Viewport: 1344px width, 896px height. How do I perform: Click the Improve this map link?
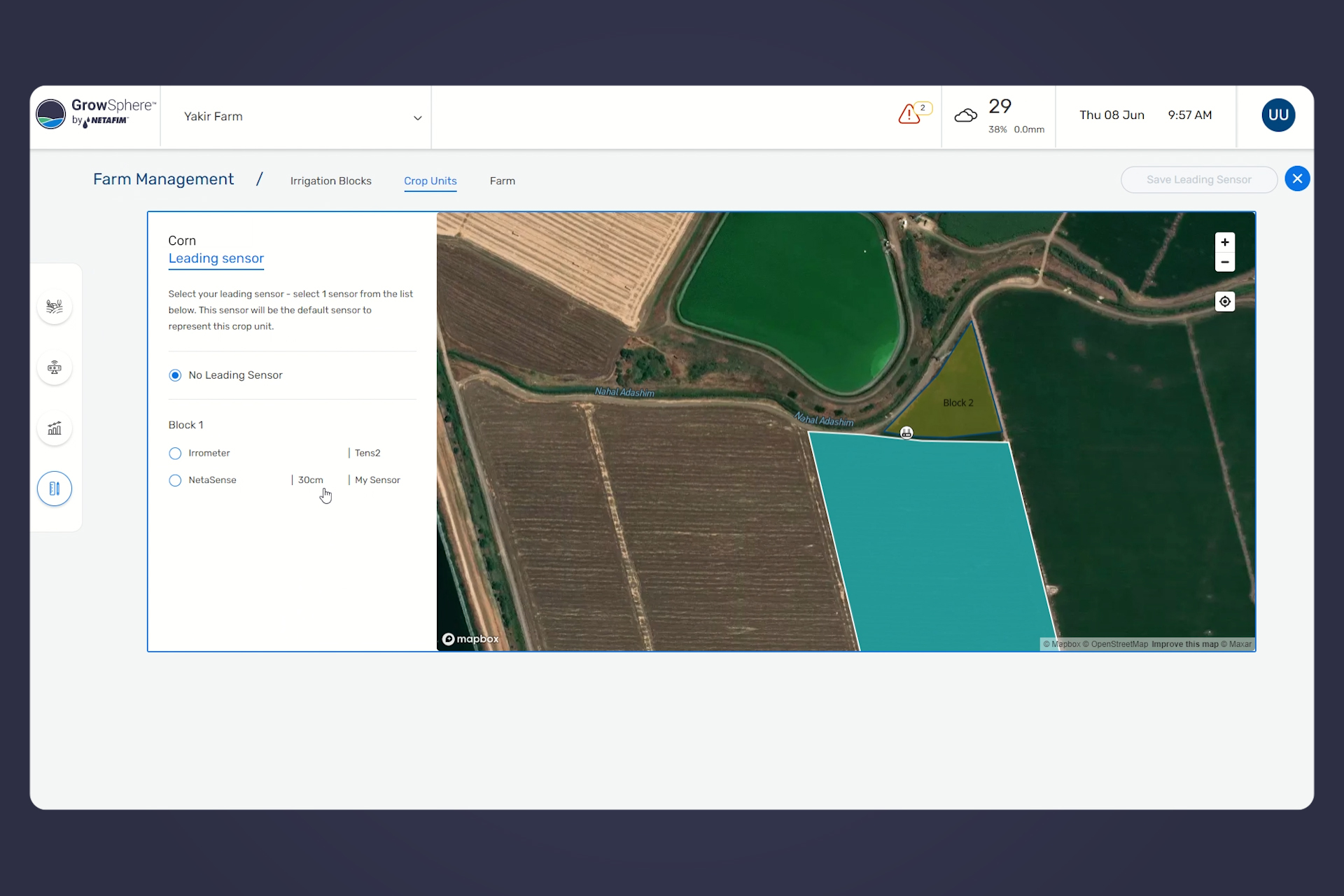pos(1184,644)
